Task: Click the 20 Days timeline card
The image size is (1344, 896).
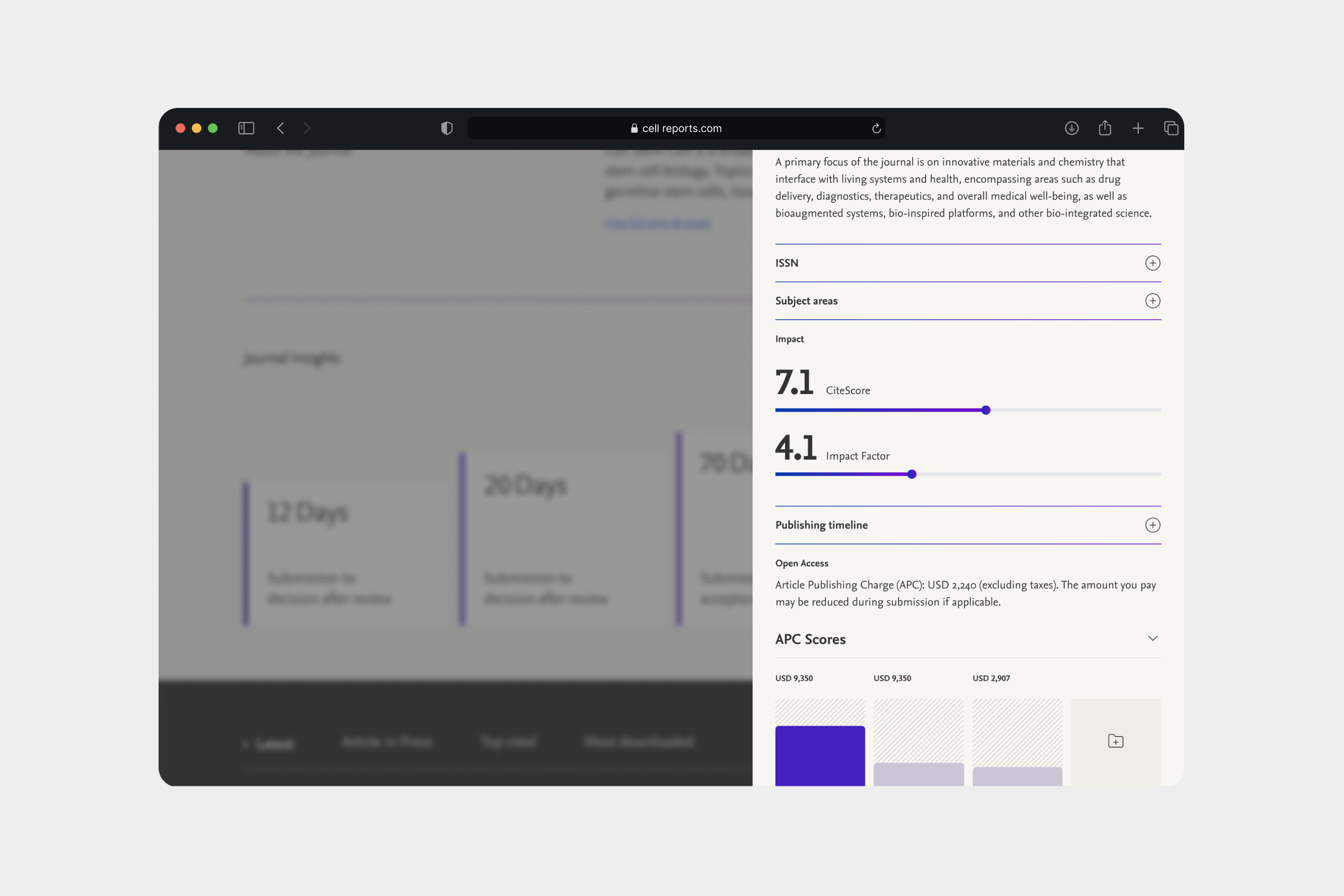Action: coord(562,540)
